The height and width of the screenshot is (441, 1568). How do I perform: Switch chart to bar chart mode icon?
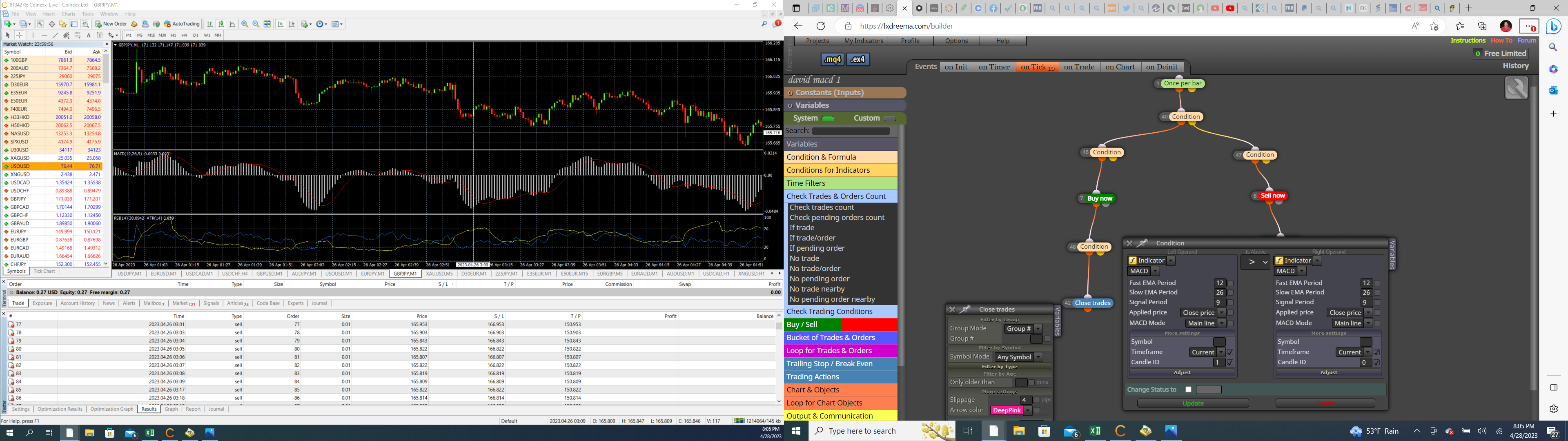coord(210,24)
